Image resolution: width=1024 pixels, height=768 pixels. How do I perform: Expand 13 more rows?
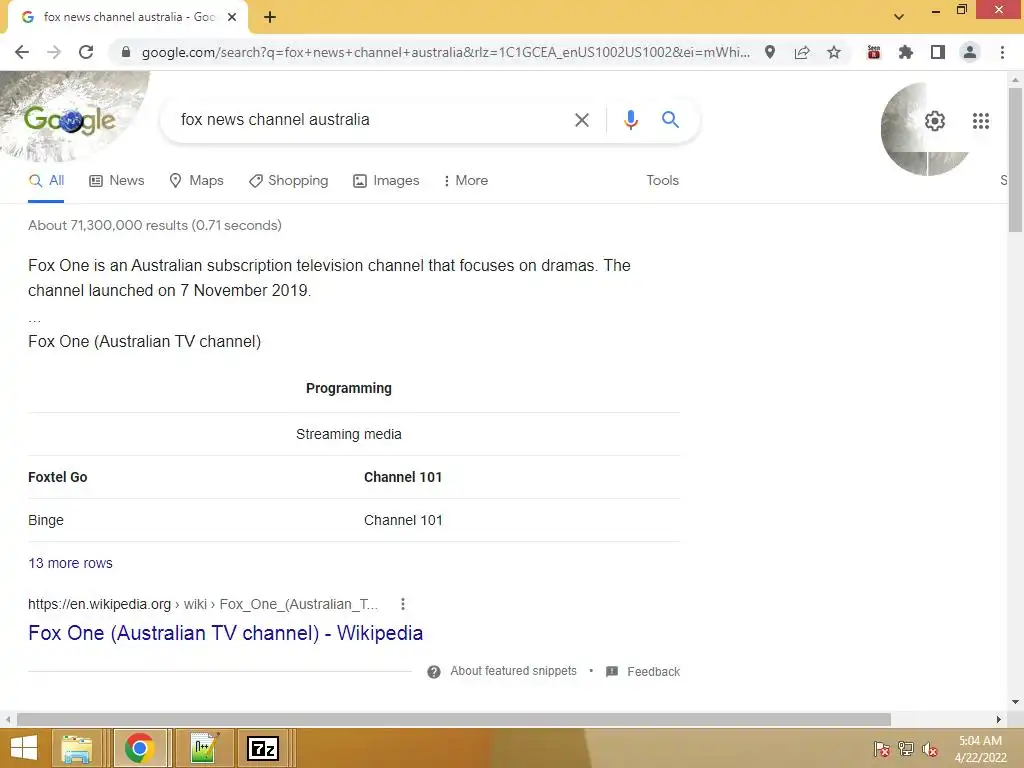pyautogui.click(x=71, y=563)
